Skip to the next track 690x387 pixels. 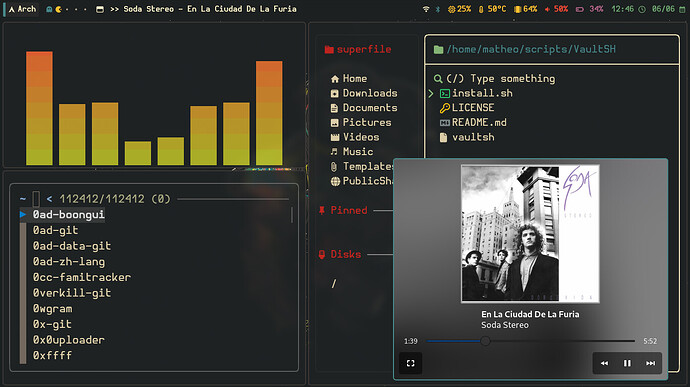(650, 363)
